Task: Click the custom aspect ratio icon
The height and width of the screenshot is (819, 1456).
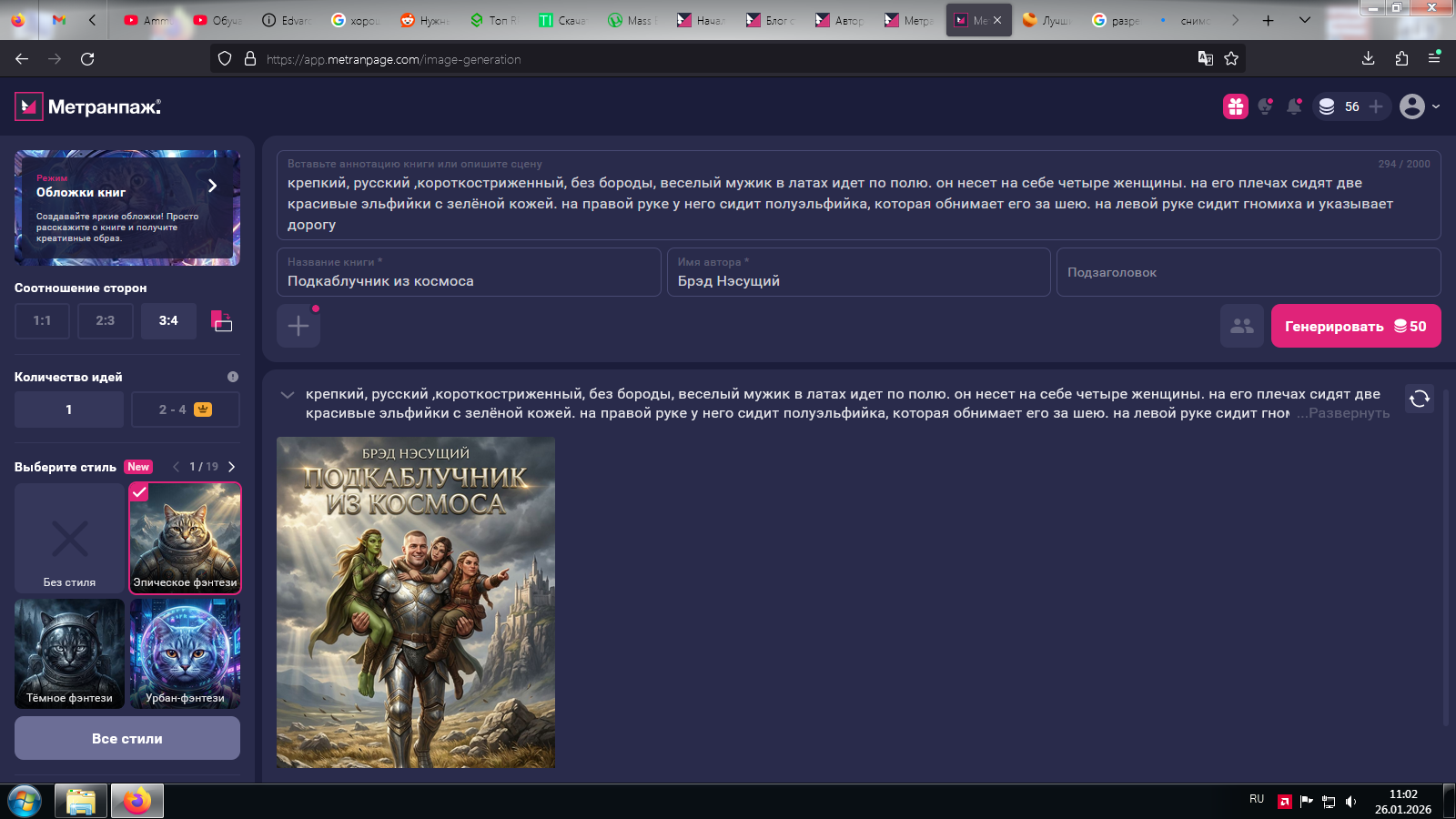Action: pos(221,321)
